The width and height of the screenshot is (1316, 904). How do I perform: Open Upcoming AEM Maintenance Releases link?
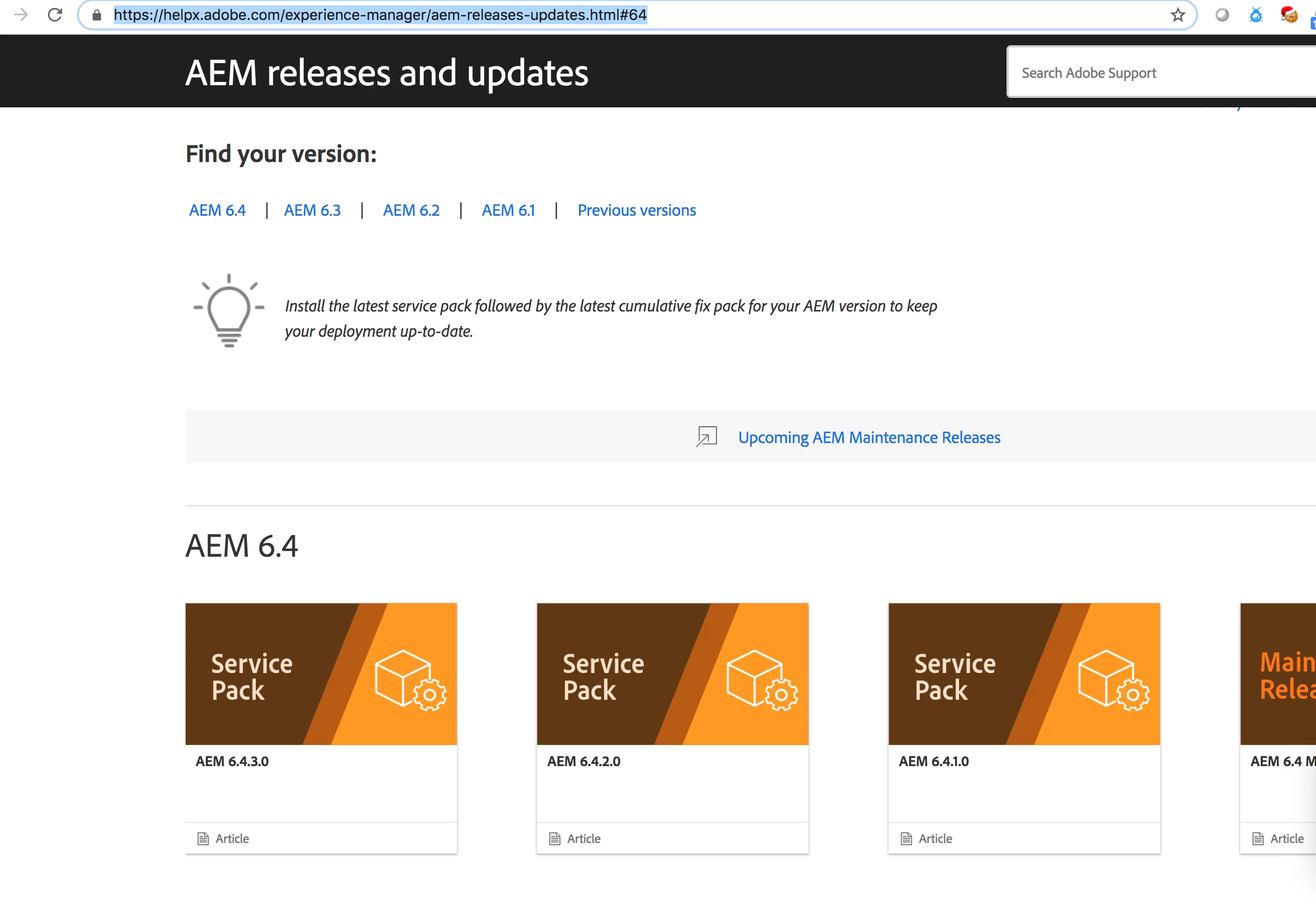point(869,437)
